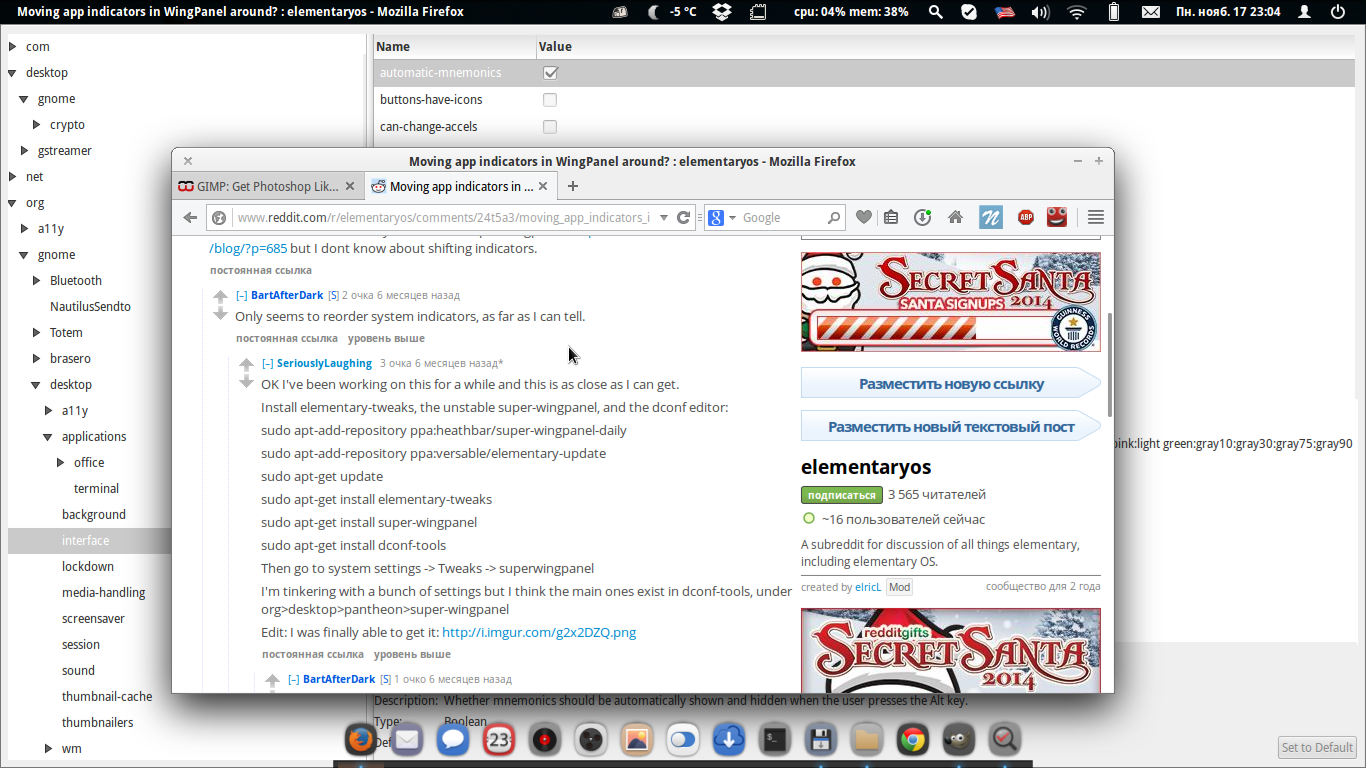Expand the Totem tree node
The height and width of the screenshot is (768, 1366).
pos(37,333)
